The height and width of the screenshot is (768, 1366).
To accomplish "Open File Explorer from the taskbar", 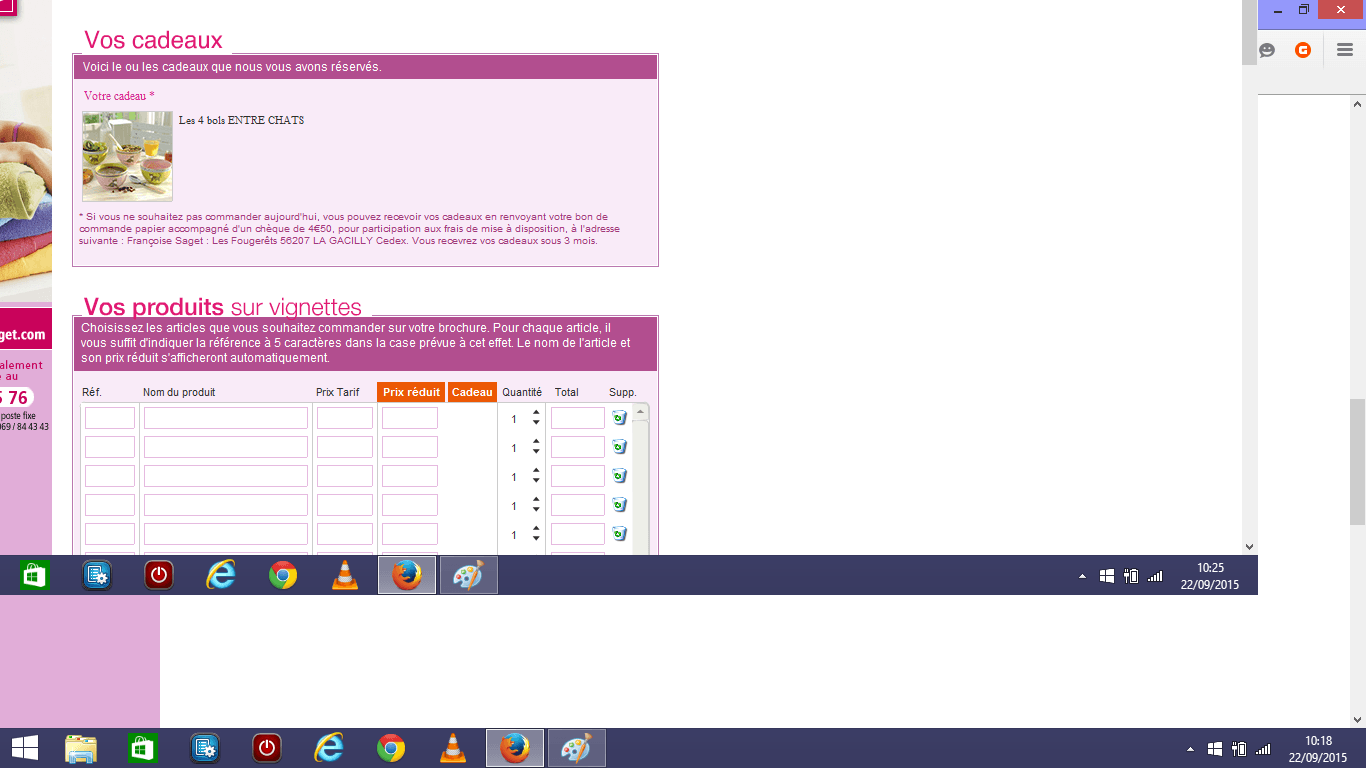I will pos(81,748).
